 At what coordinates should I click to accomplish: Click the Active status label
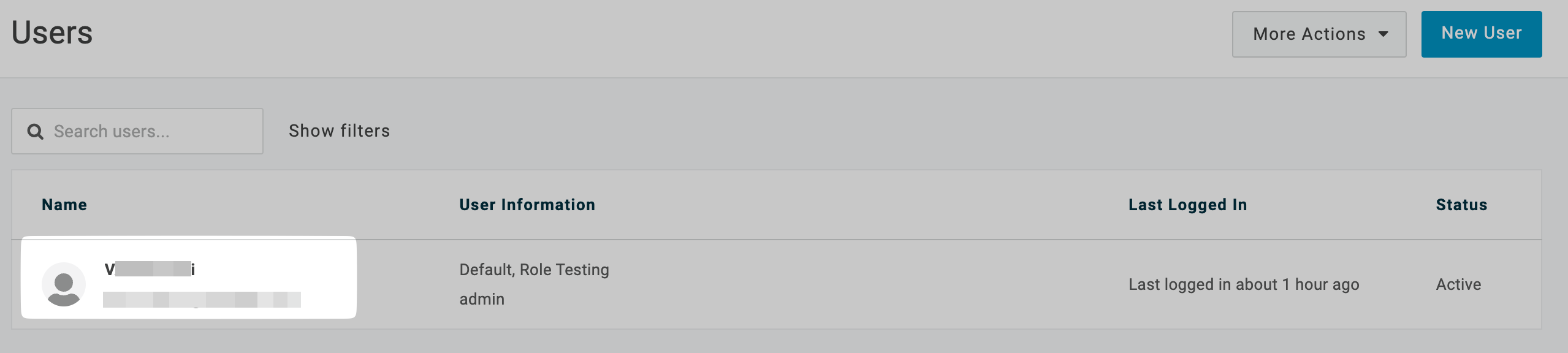(1458, 284)
